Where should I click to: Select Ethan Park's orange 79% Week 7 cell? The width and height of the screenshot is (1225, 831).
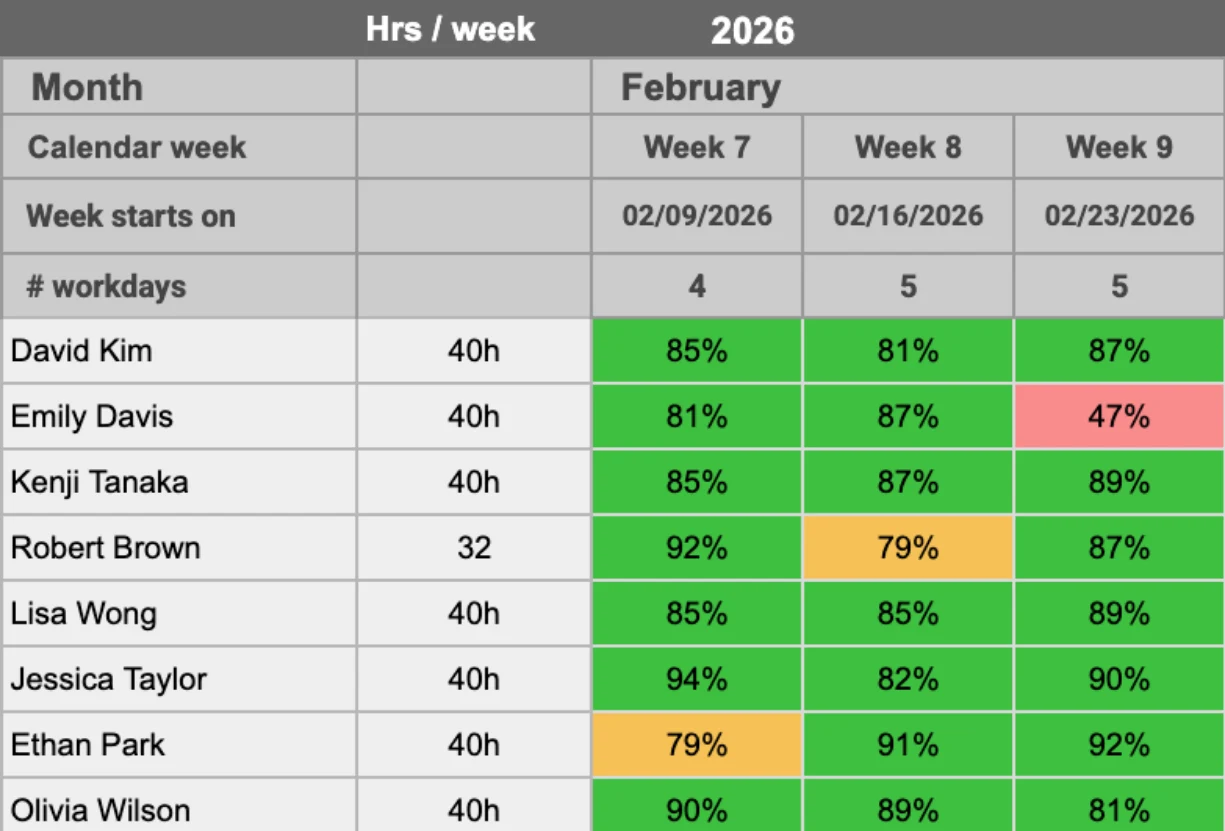pyautogui.click(x=697, y=745)
